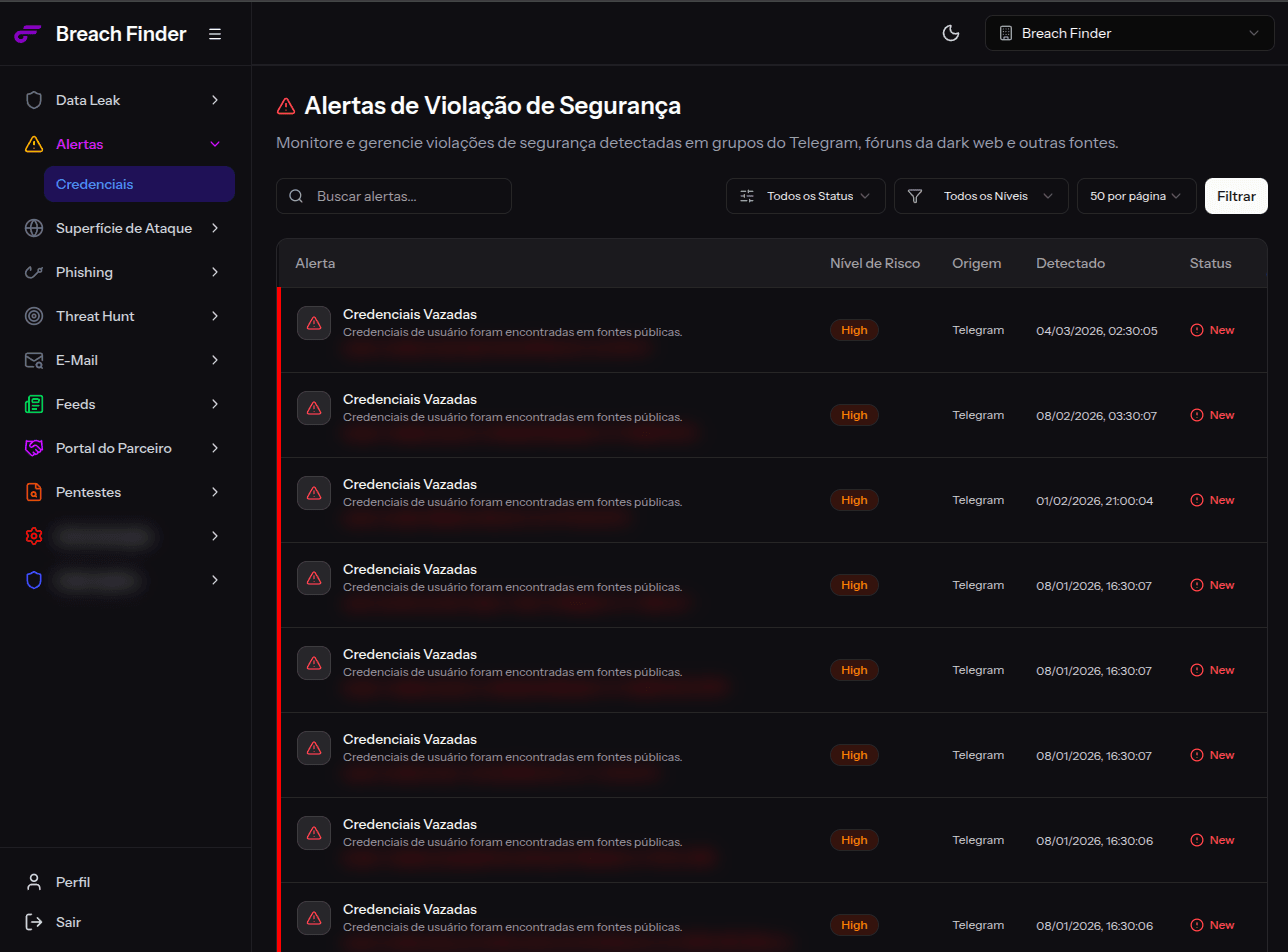Collapse the sidebar with the hamburger toggle

[x=215, y=33]
